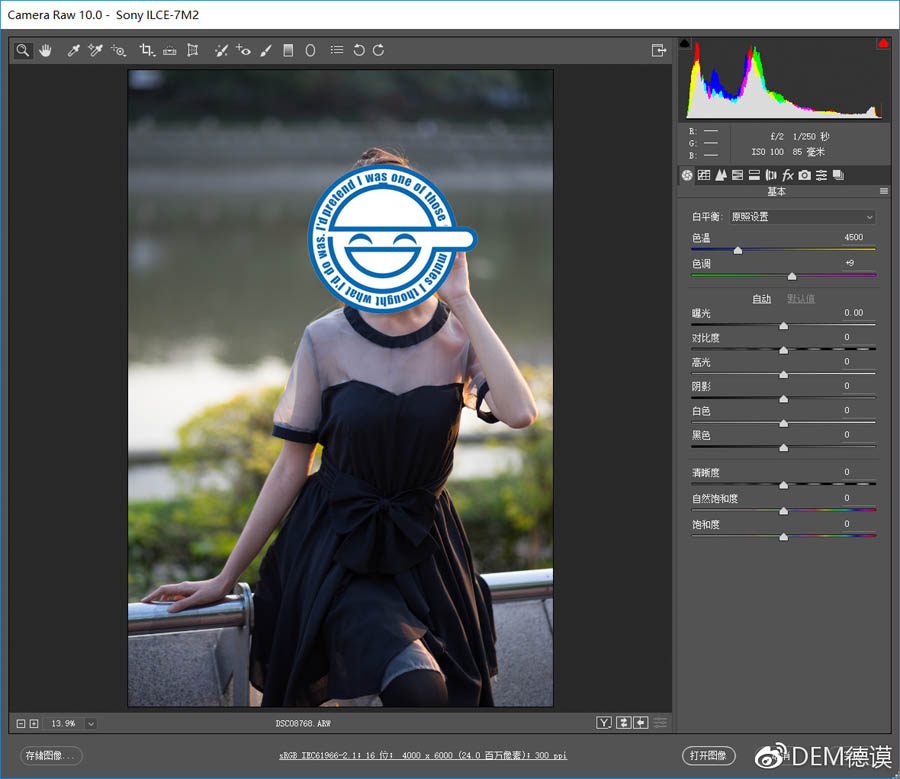Viewport: 900px width, 779px height.
Task: Select the Adjustment Brush tool
Action: pos(266,50)
